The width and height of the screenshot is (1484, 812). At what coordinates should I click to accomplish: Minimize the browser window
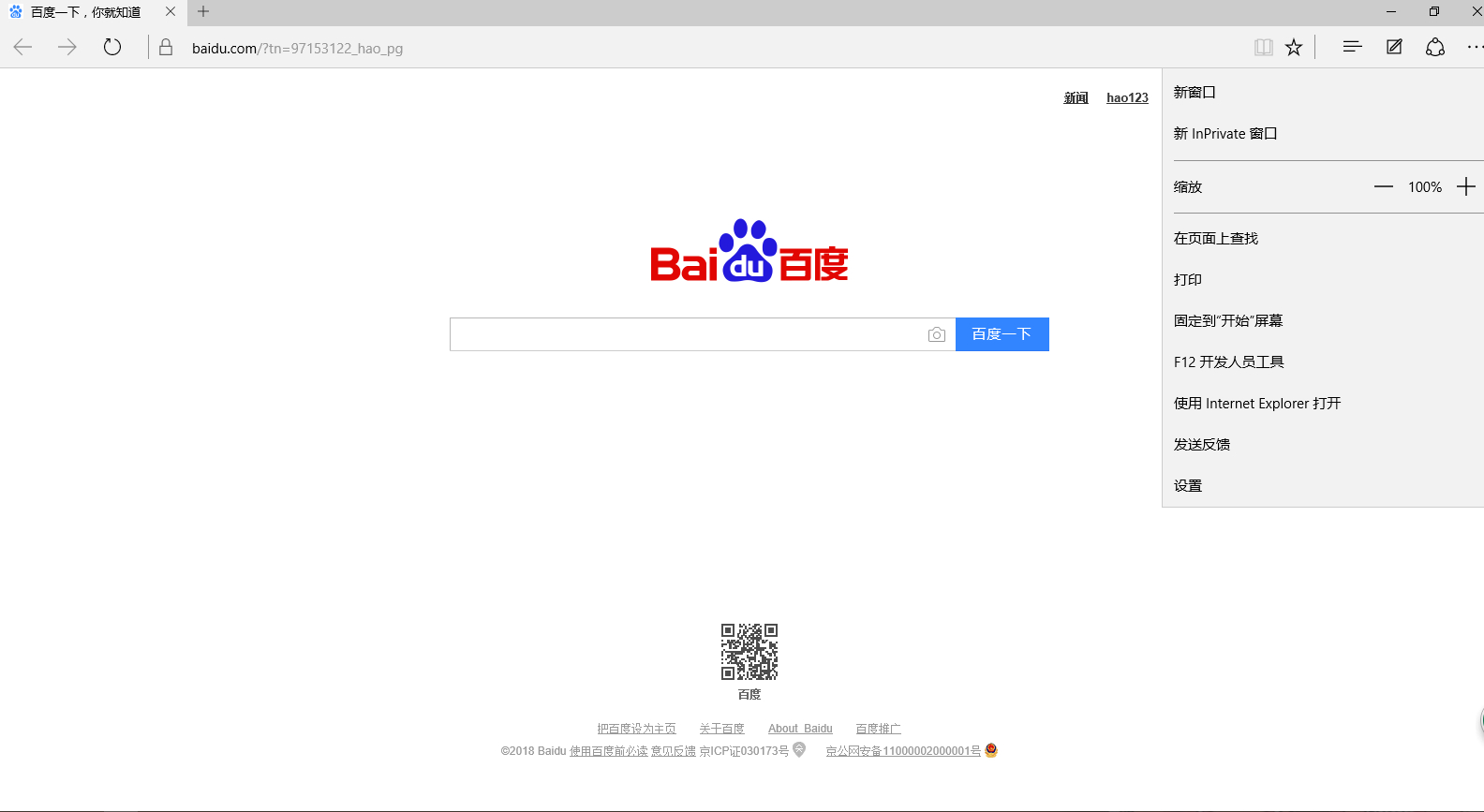tap(1391, 11)
